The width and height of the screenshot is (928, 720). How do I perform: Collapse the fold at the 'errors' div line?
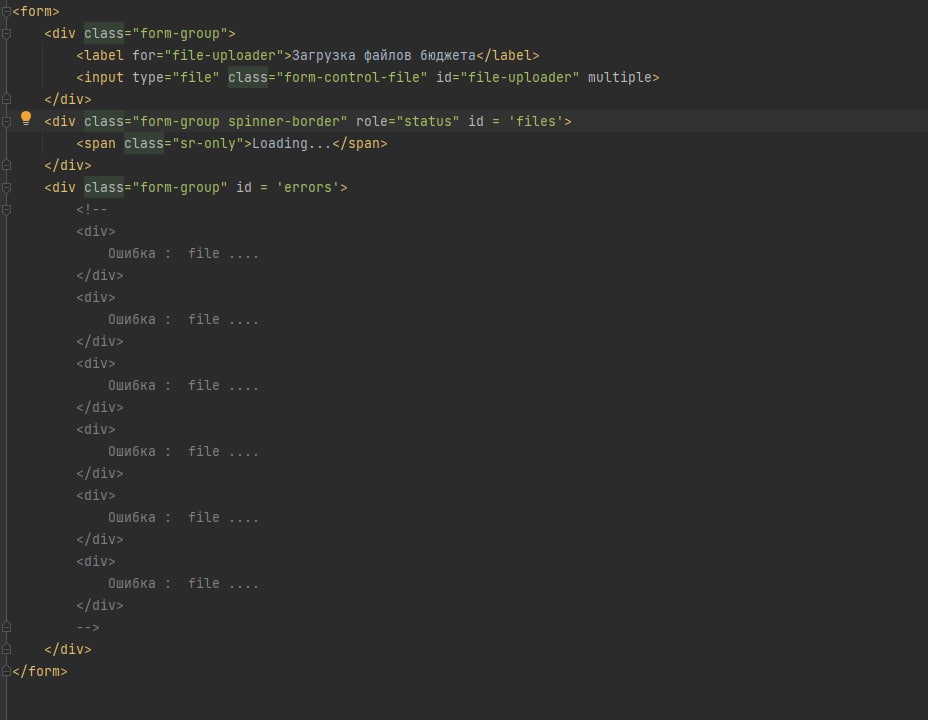click(6, 188)
